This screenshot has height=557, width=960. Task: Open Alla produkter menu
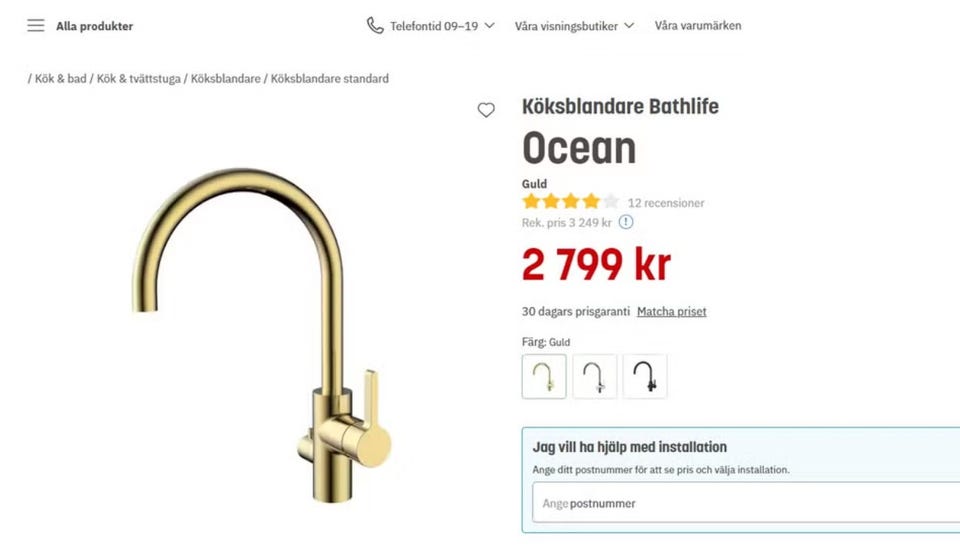click(94, 26)
